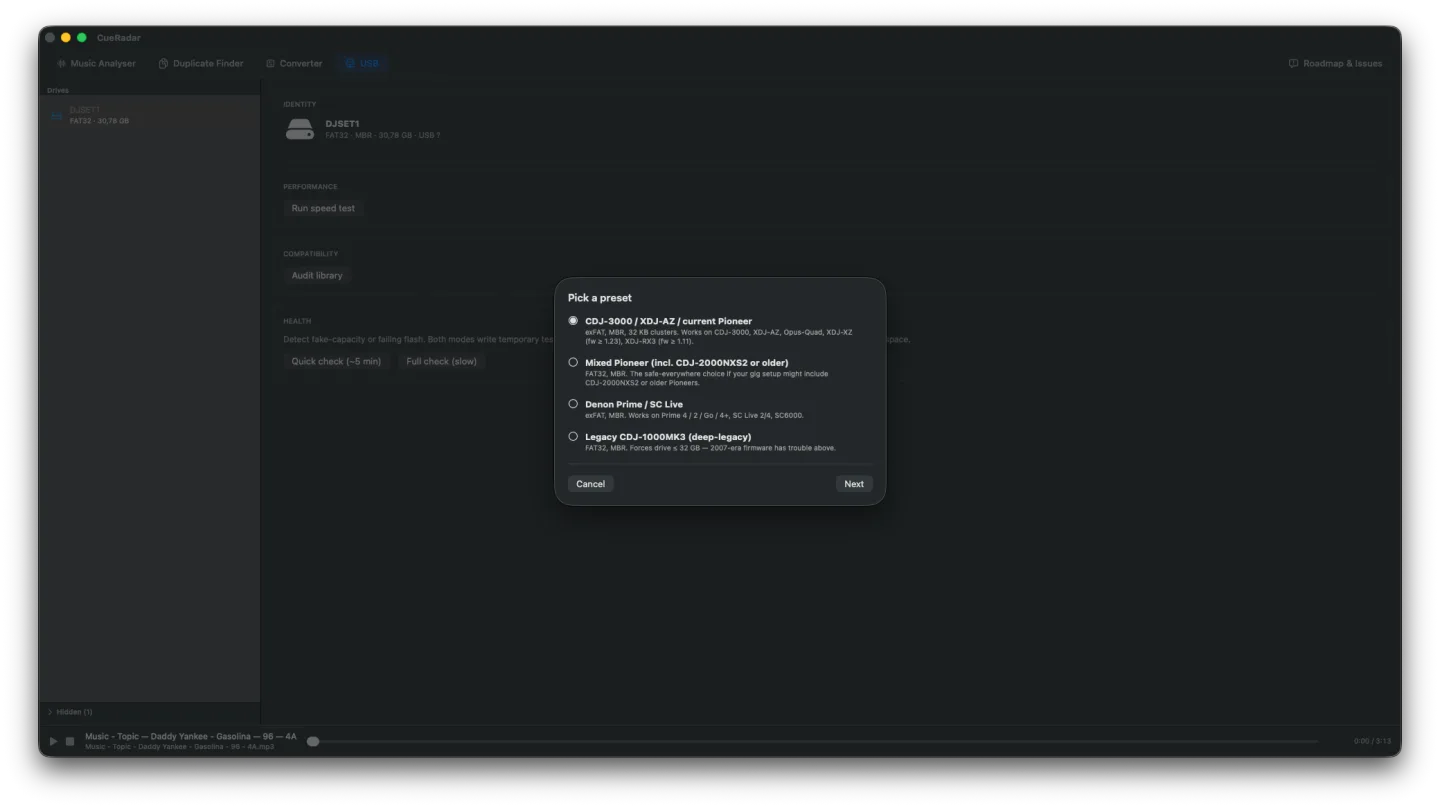Viewport: 1440px width, 808px height.
Task: Start the Quick check (~5 min)
Action: 336,361
